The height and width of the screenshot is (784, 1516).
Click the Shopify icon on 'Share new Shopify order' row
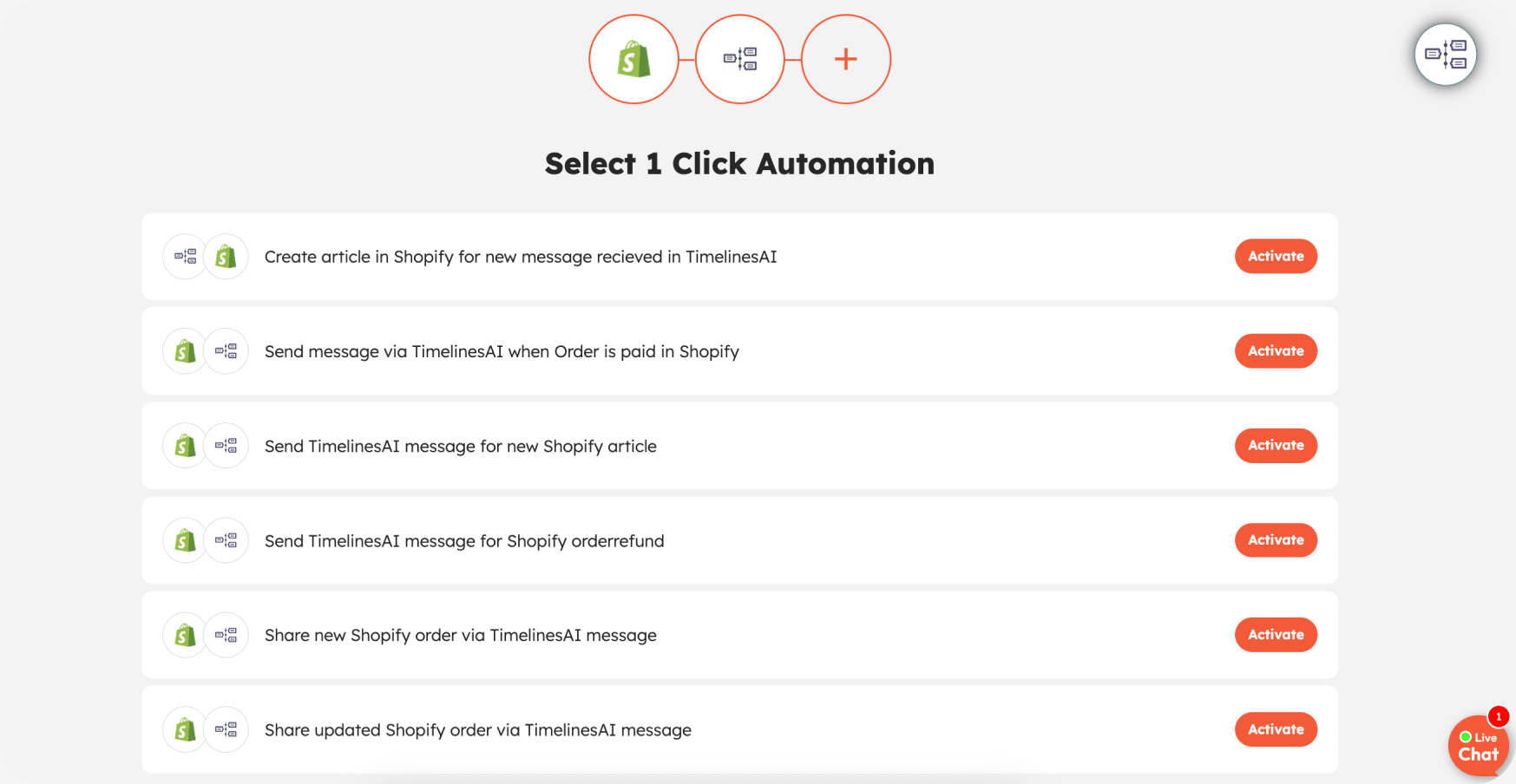[x=184, y=634]
